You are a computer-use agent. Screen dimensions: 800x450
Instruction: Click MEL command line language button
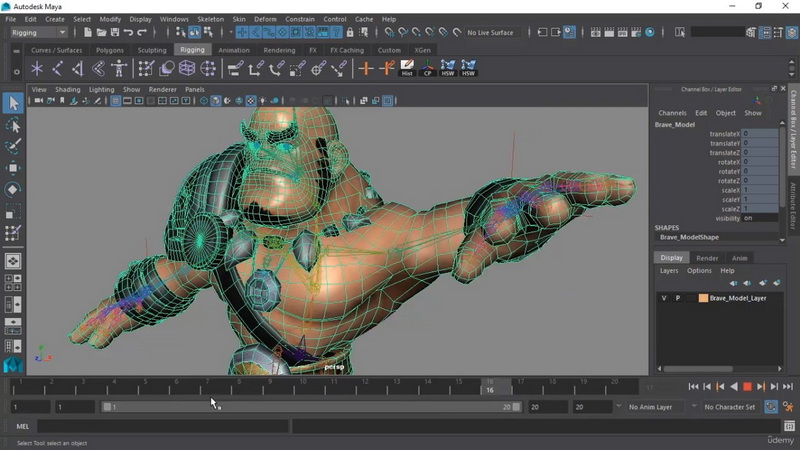click(22, 426)
